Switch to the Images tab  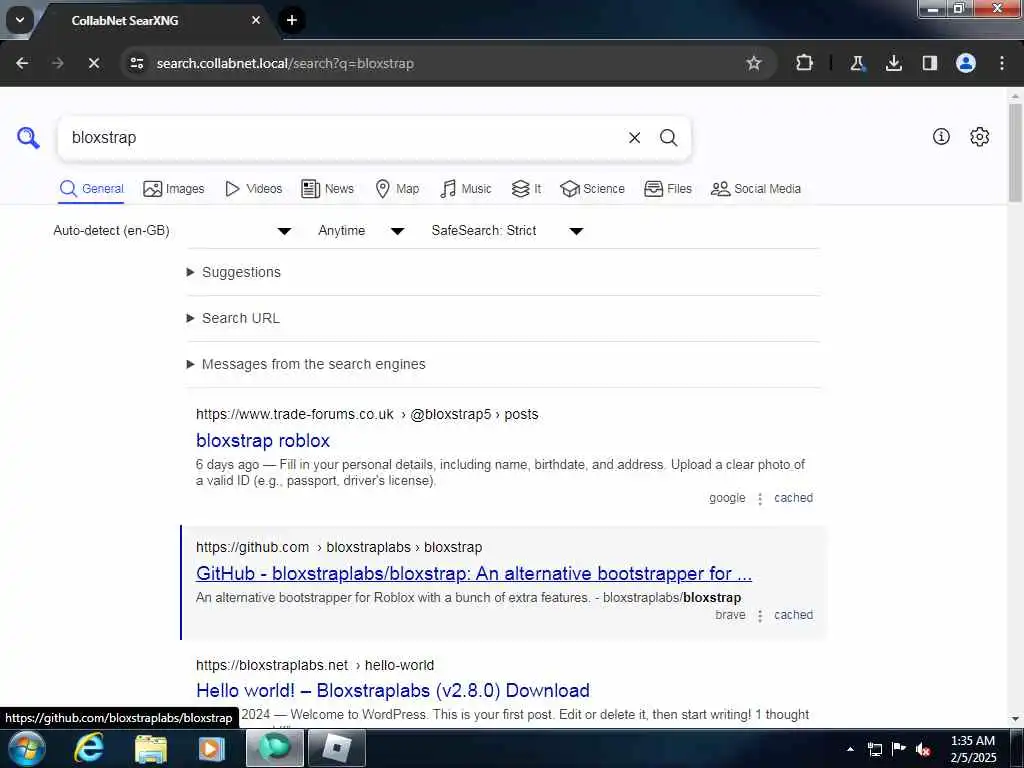click(x=174, y=189)
